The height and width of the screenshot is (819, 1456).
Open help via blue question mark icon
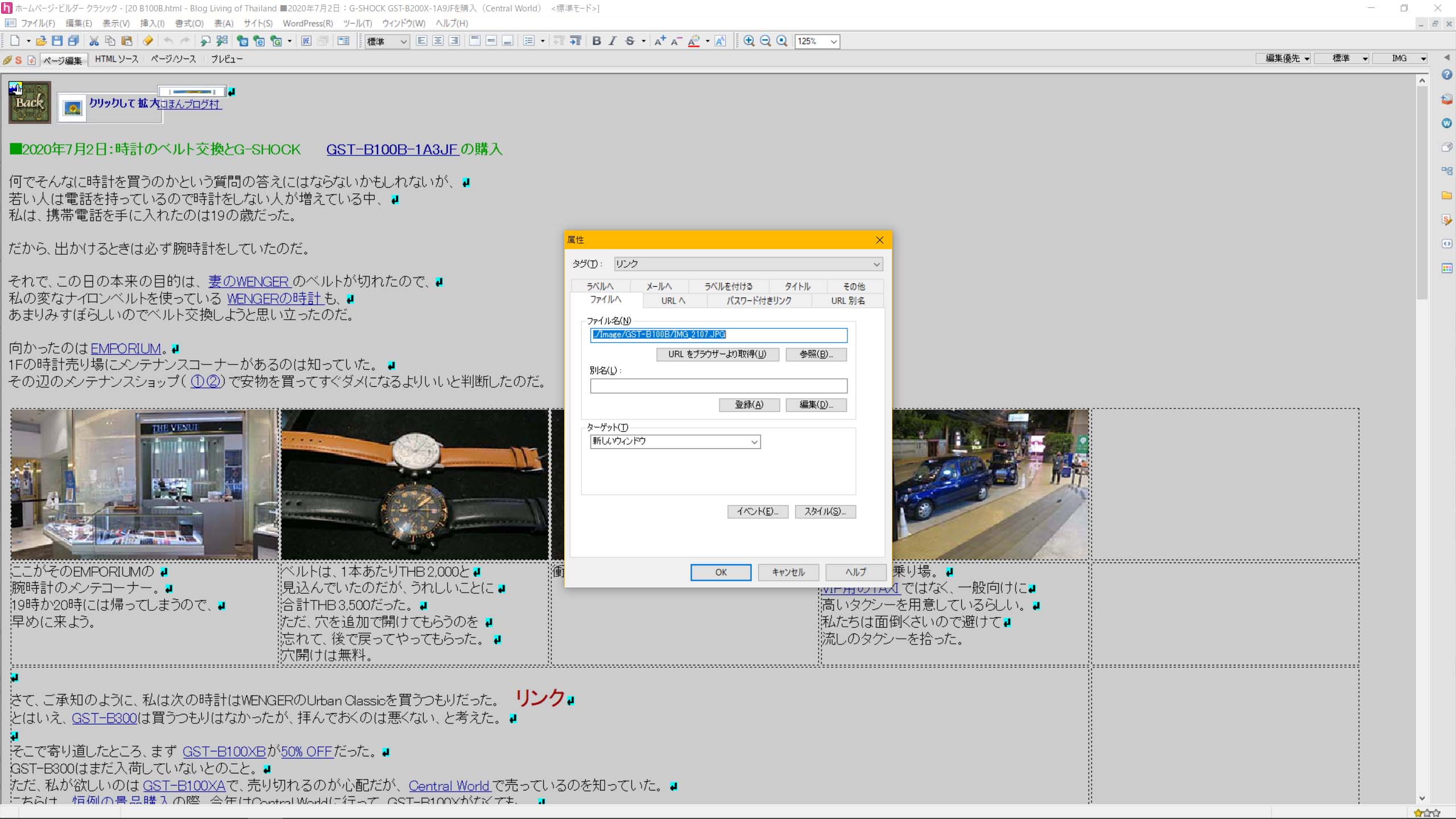click(x=1447, y=75)
